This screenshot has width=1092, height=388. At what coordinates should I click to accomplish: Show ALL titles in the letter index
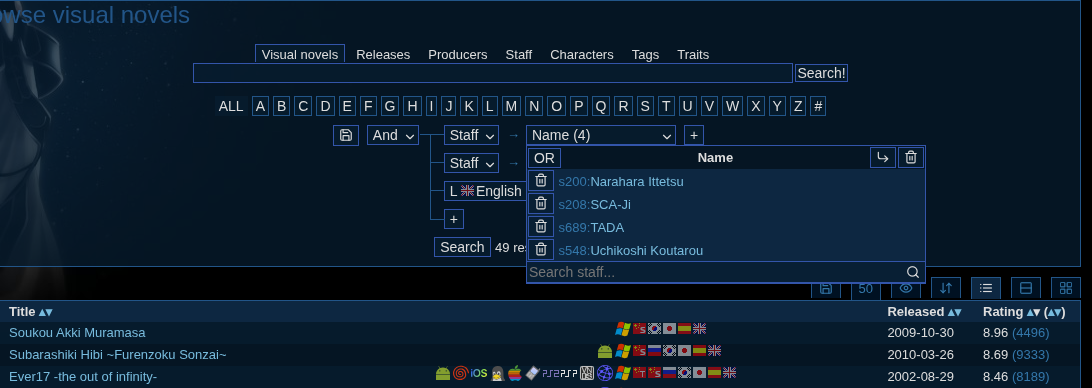tap(231, 107)
